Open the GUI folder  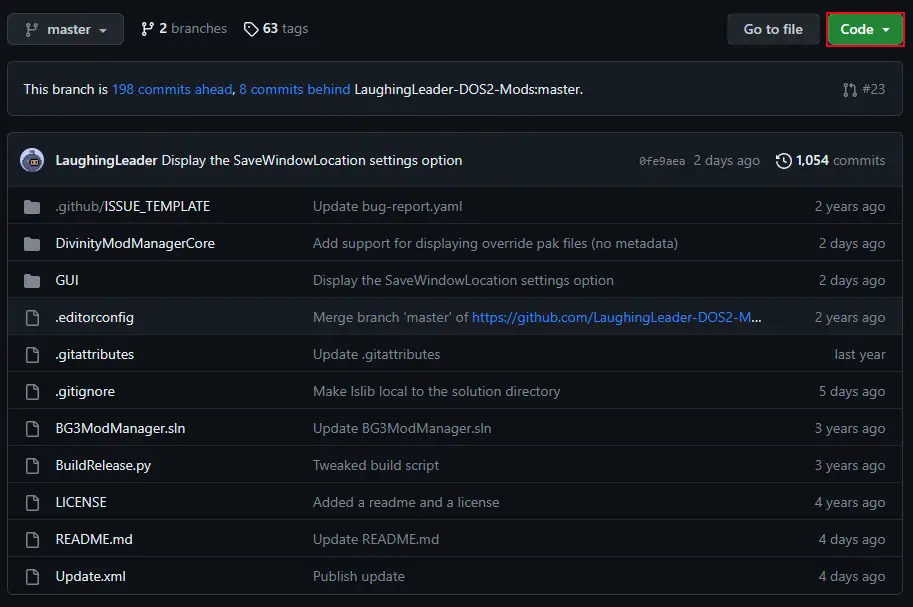[x=67, y=280]
